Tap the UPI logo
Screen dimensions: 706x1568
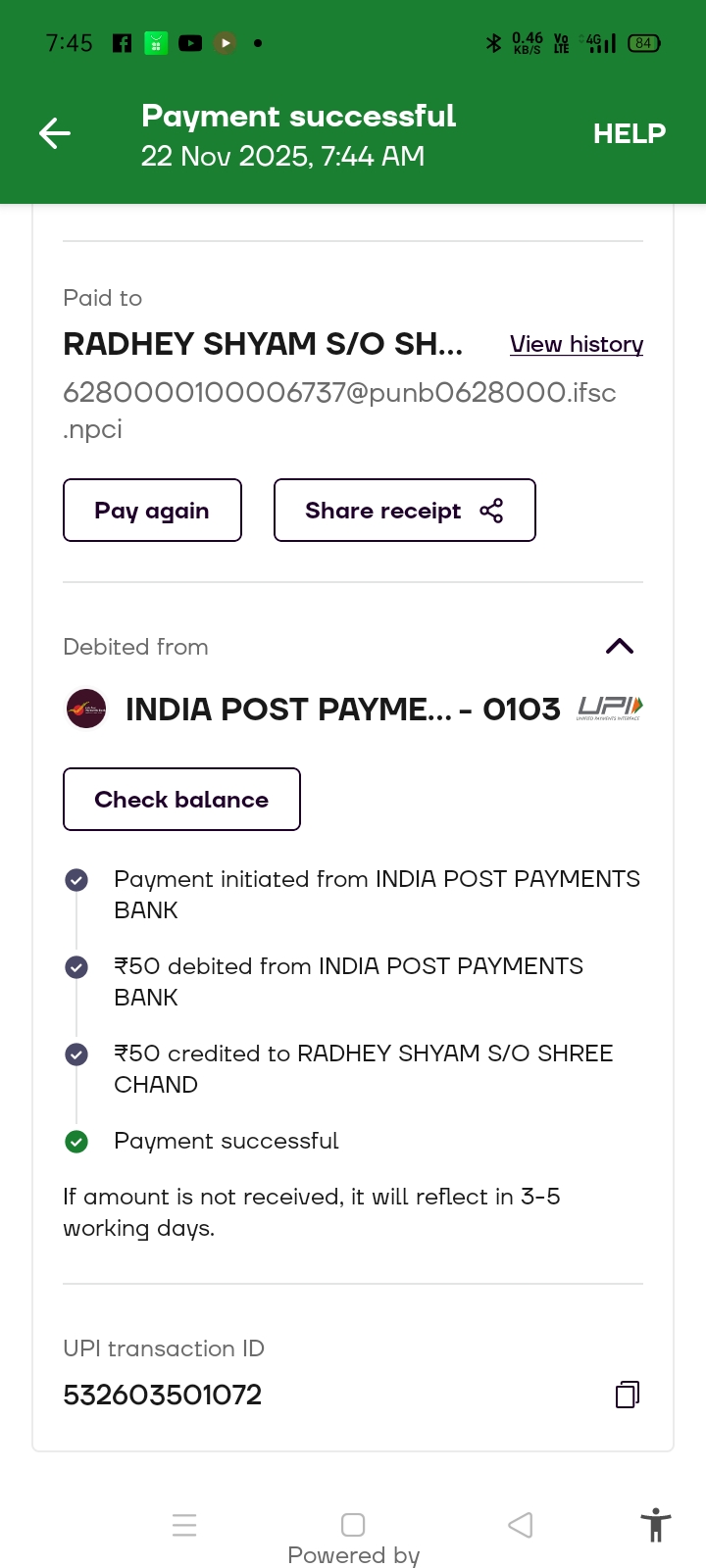pos(610,708)
